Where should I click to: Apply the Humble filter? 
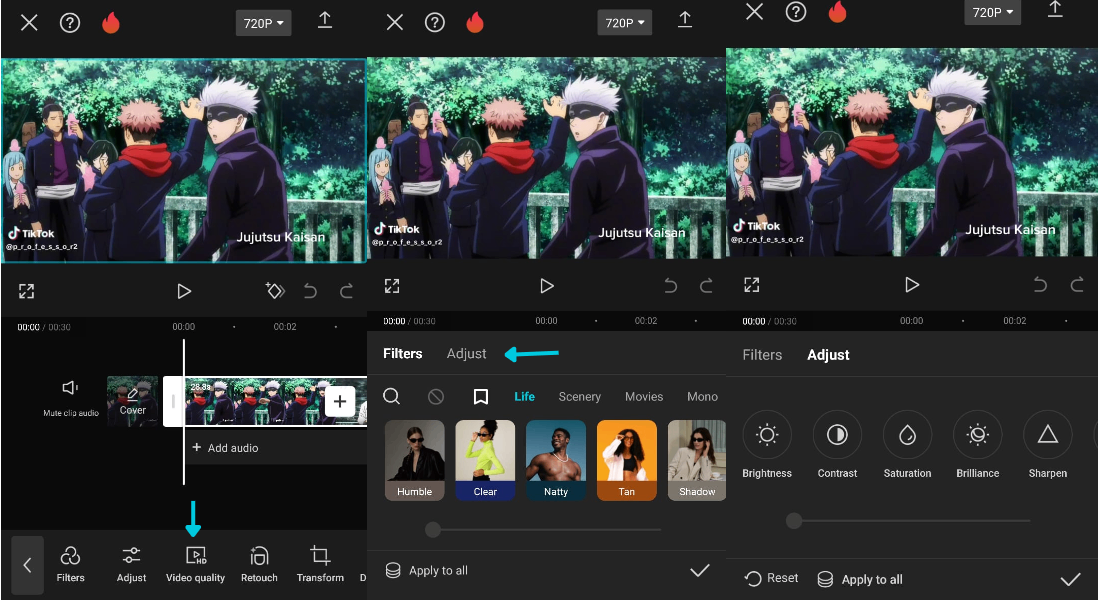pyautogui.click(x=415, y=460)
